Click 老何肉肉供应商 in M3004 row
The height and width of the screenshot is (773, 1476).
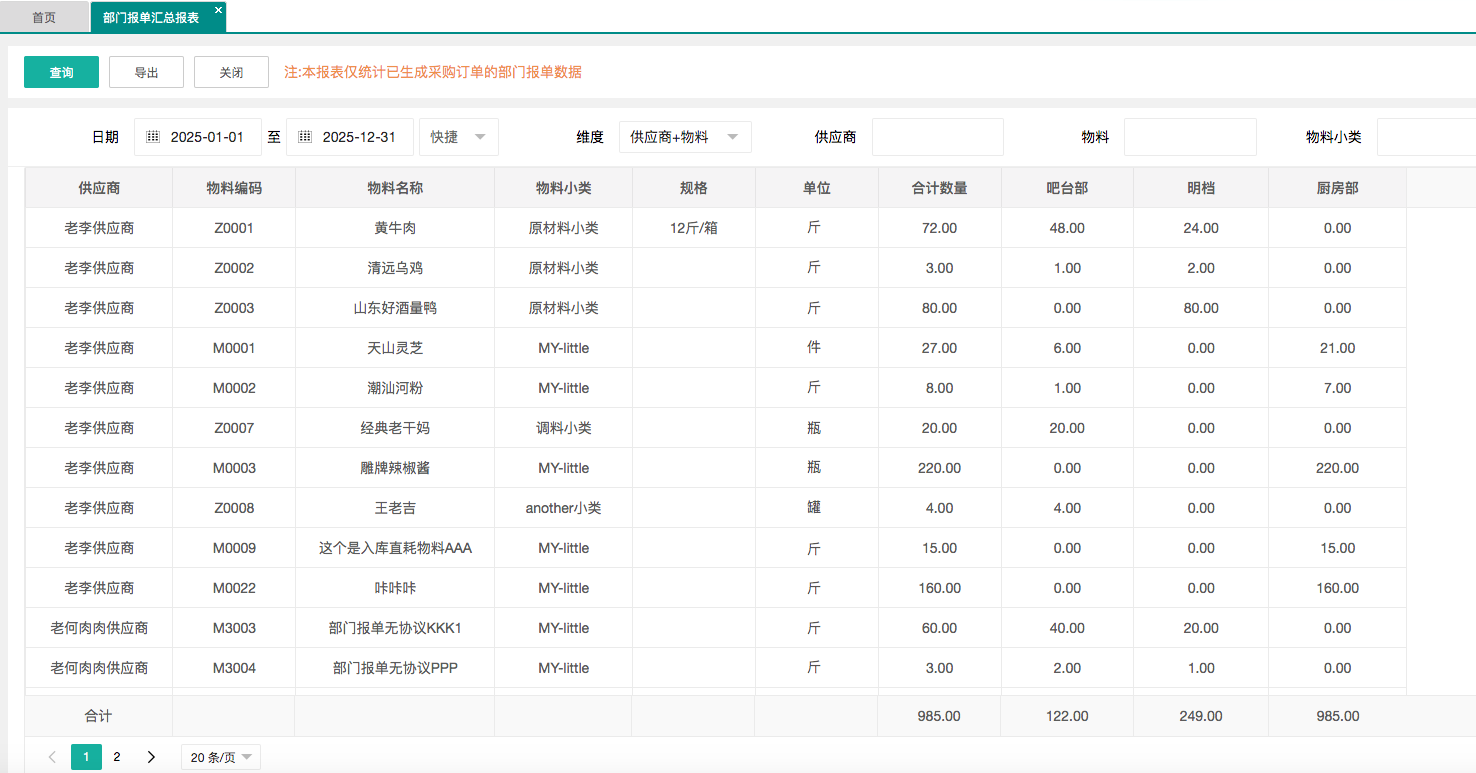99,668
